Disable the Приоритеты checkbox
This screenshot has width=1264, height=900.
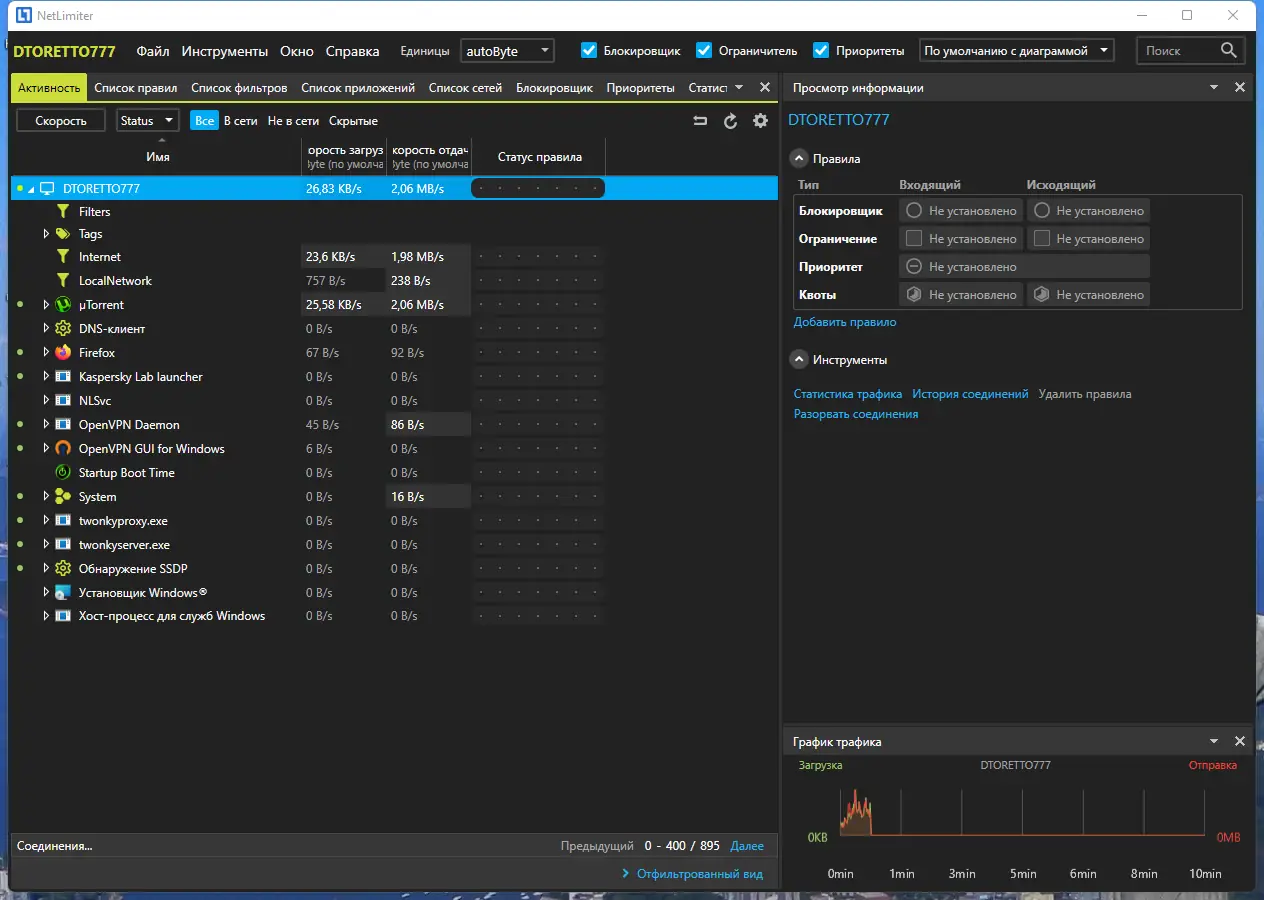[x=821, y=50]
